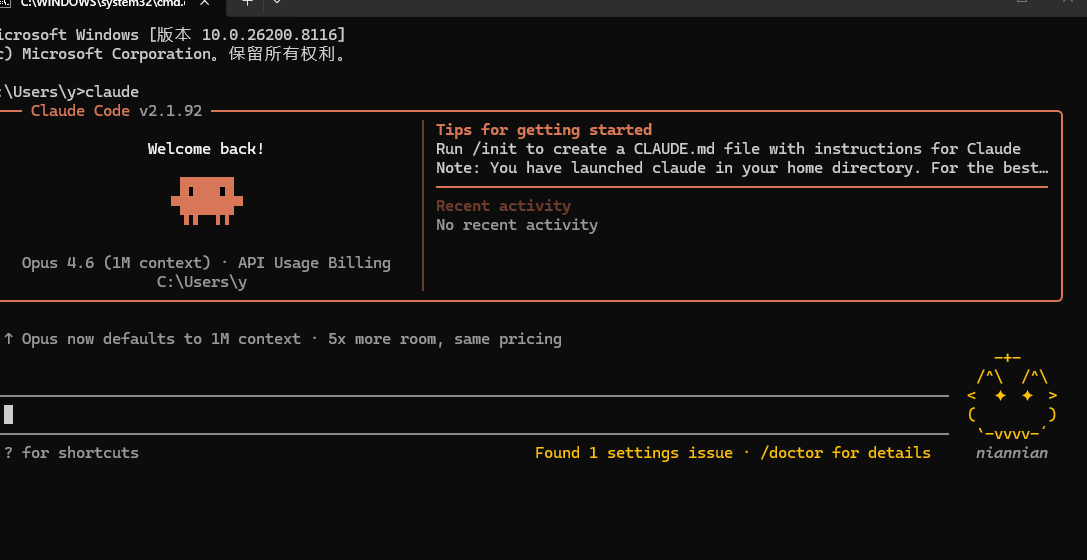Open a new terminal tab with plus
The image size is (1087, 560).
click(x=247, y=3)
